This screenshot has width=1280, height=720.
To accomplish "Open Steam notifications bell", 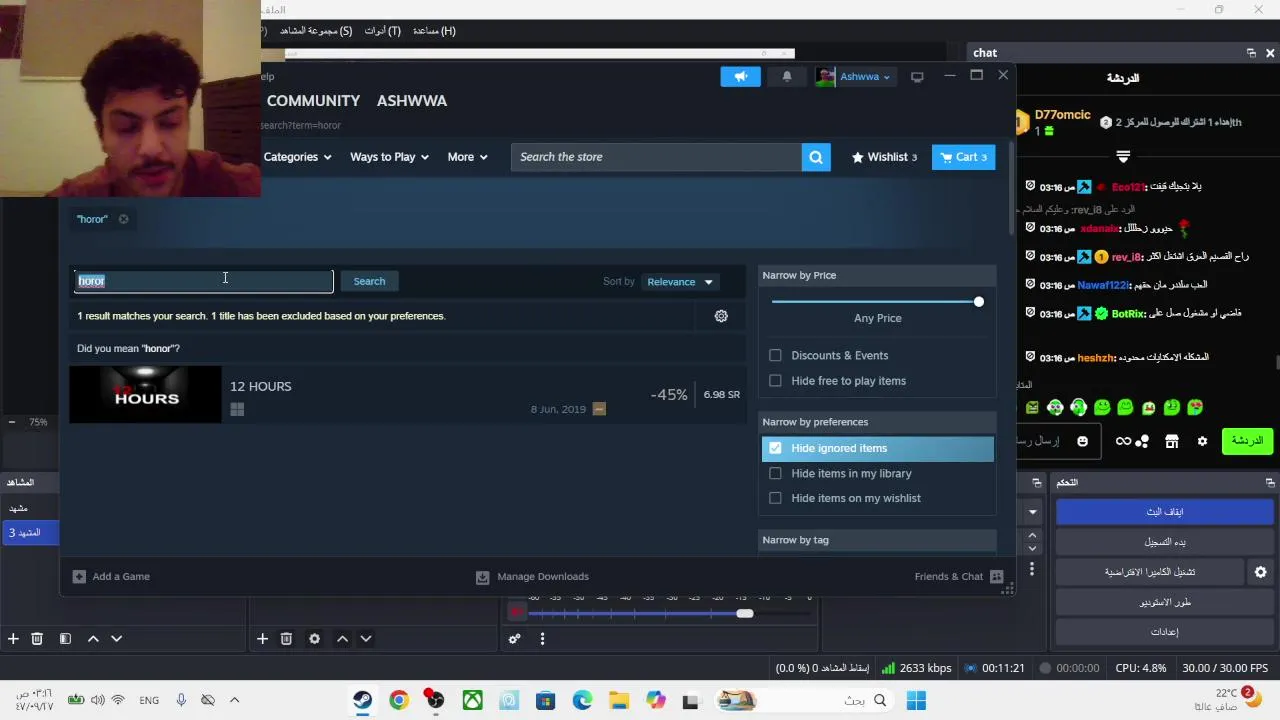I will click(787, 77).
